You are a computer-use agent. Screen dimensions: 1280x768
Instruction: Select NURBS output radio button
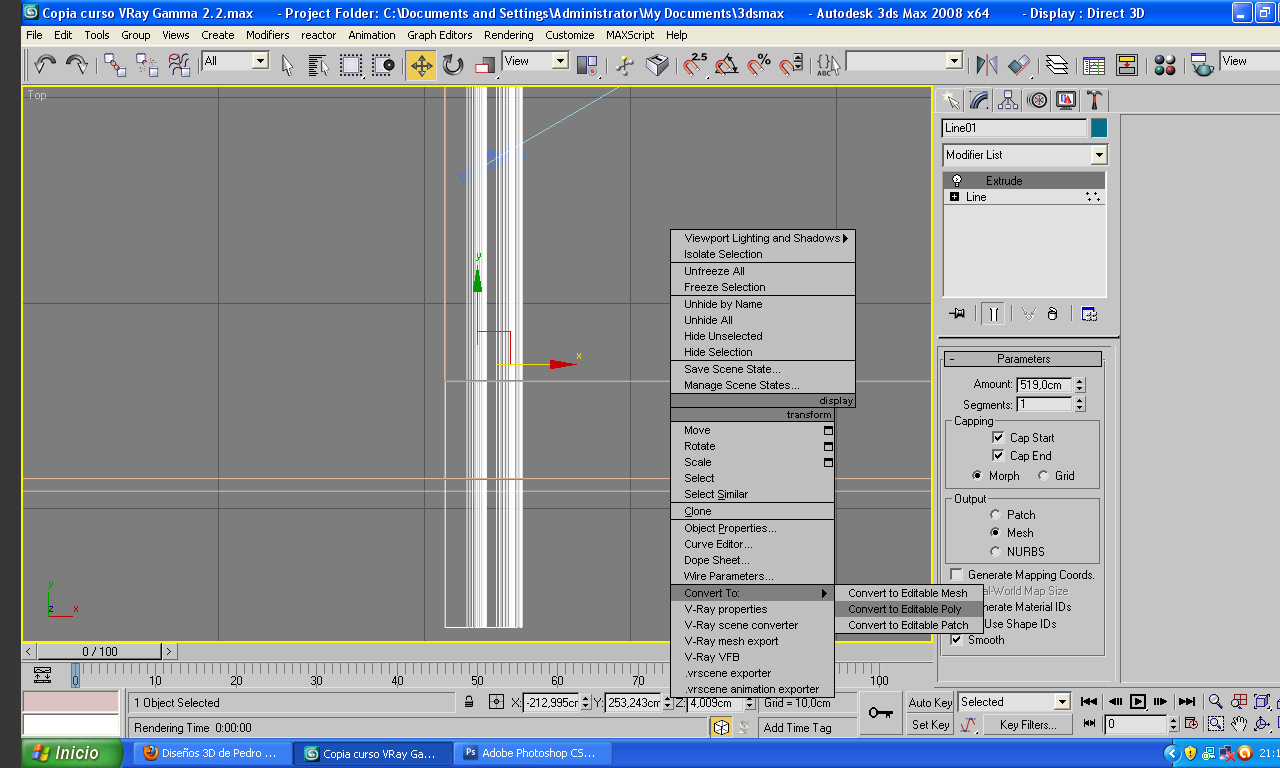(996, 551)
